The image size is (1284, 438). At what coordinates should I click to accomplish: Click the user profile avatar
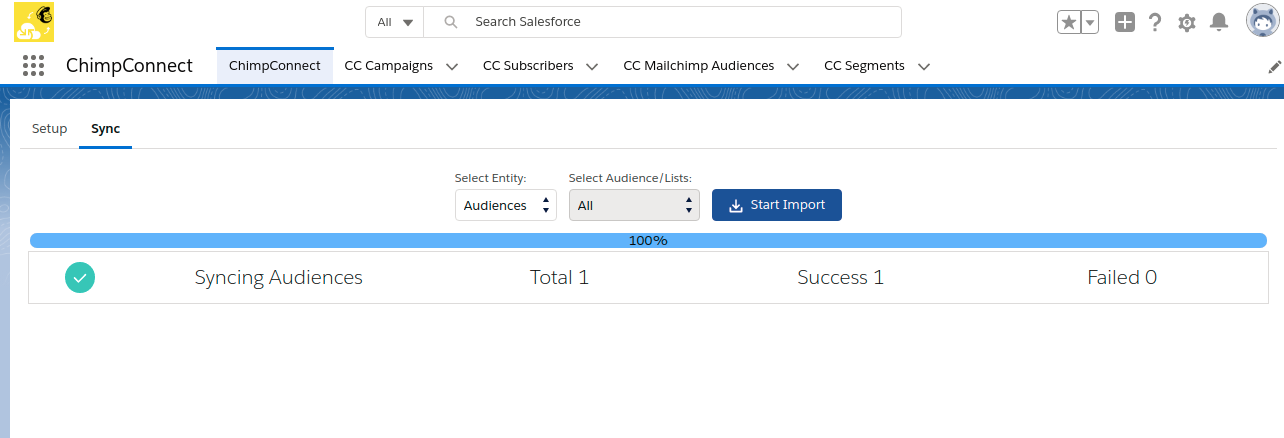coord(1262,21)
